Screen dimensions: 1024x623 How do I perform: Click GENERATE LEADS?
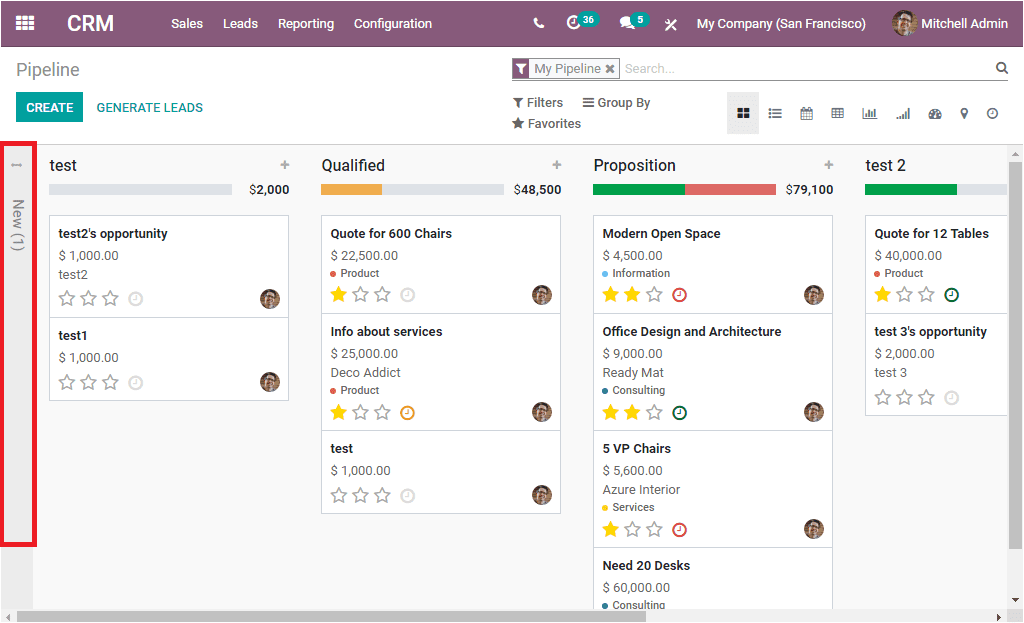tap(149, 106)
